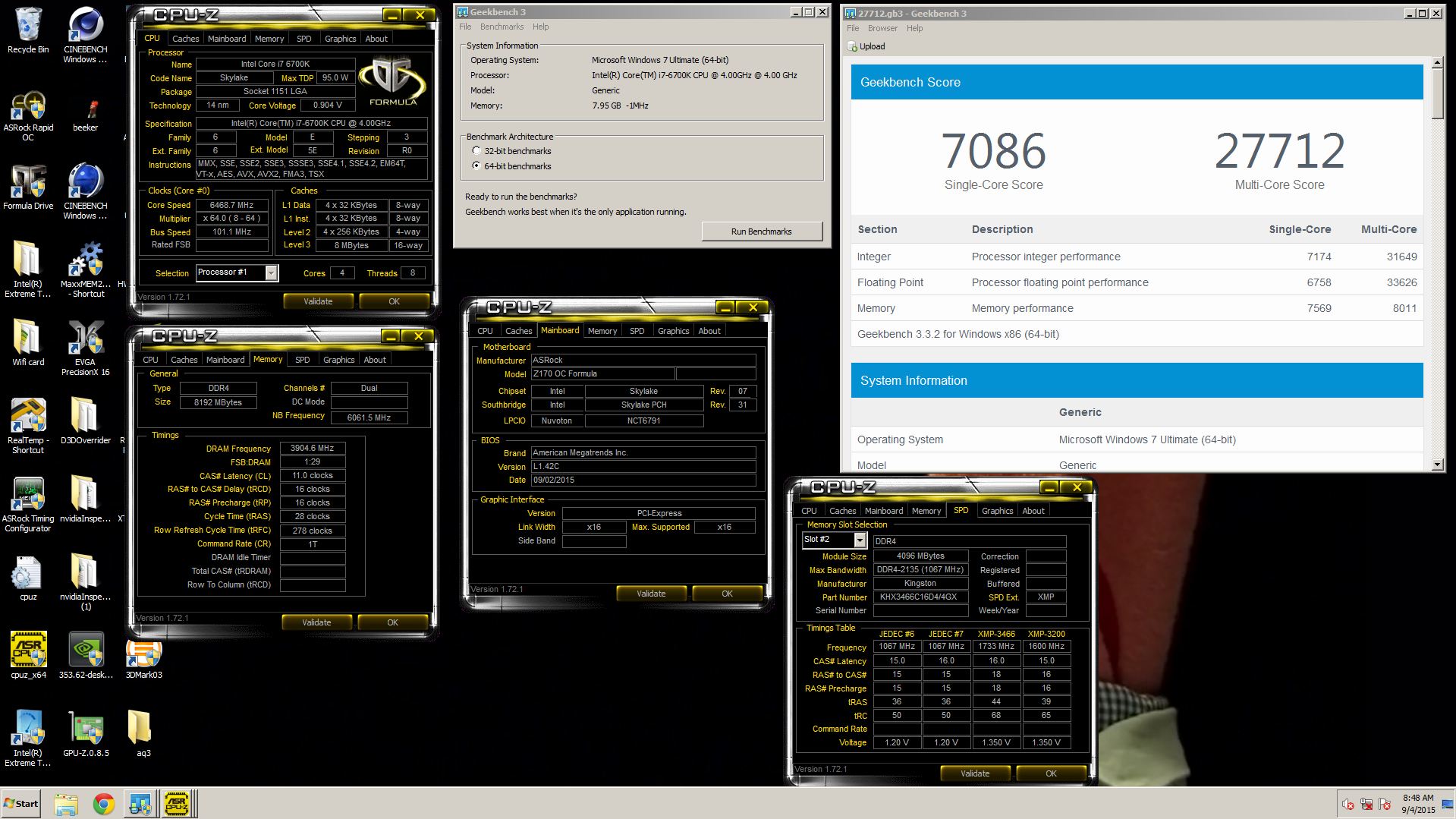Open nvidiaInspe... (1) folder icon
Viewport: 1456px width, 819px height.
(x=85, y=582)
